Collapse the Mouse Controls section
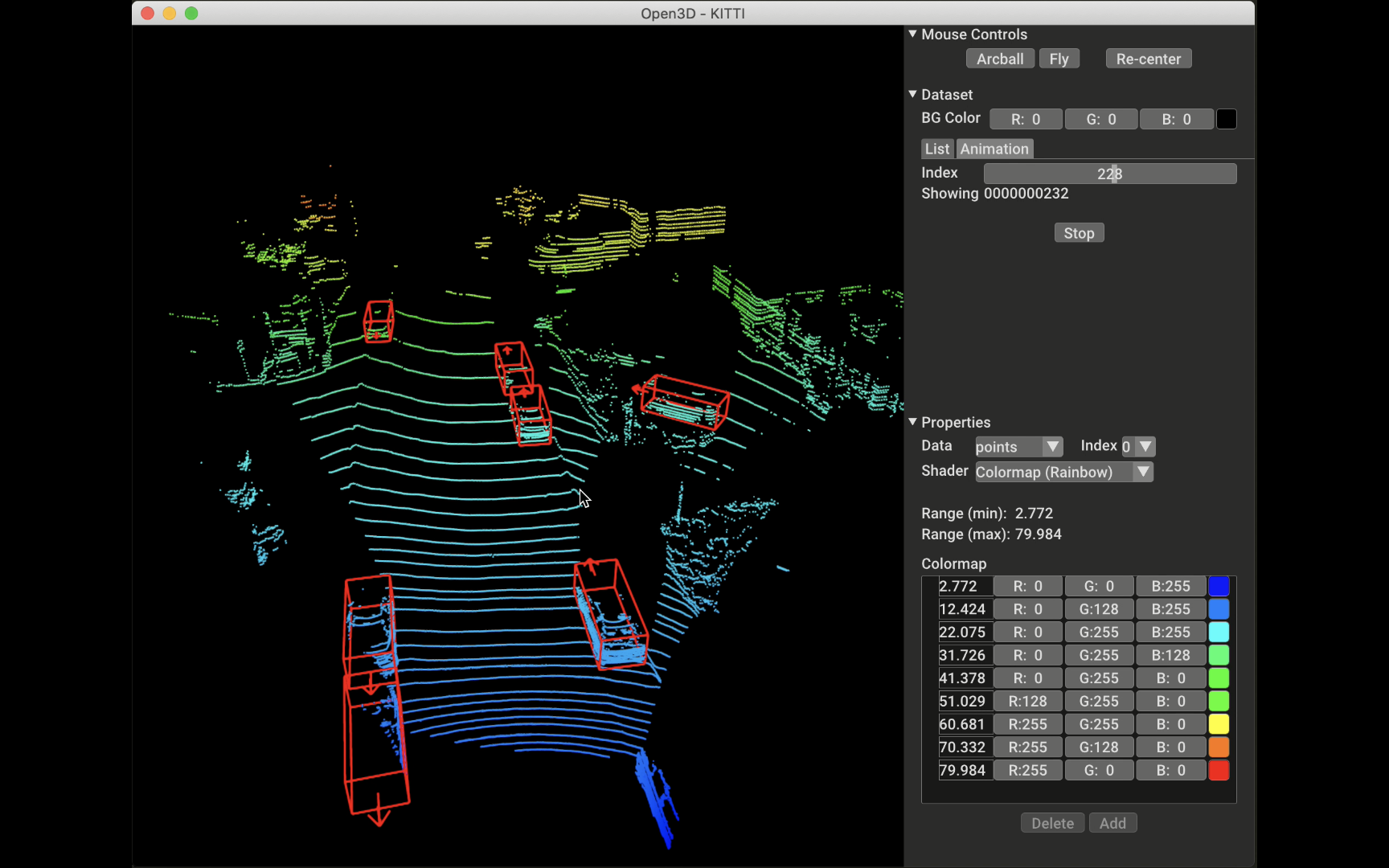This screenshot has height=868, width=1389. point(912,35)
